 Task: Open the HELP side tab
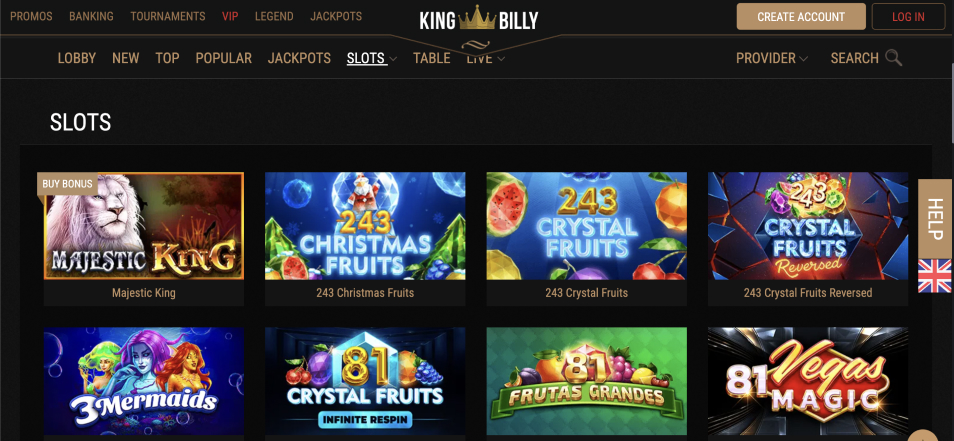point(935,219)
